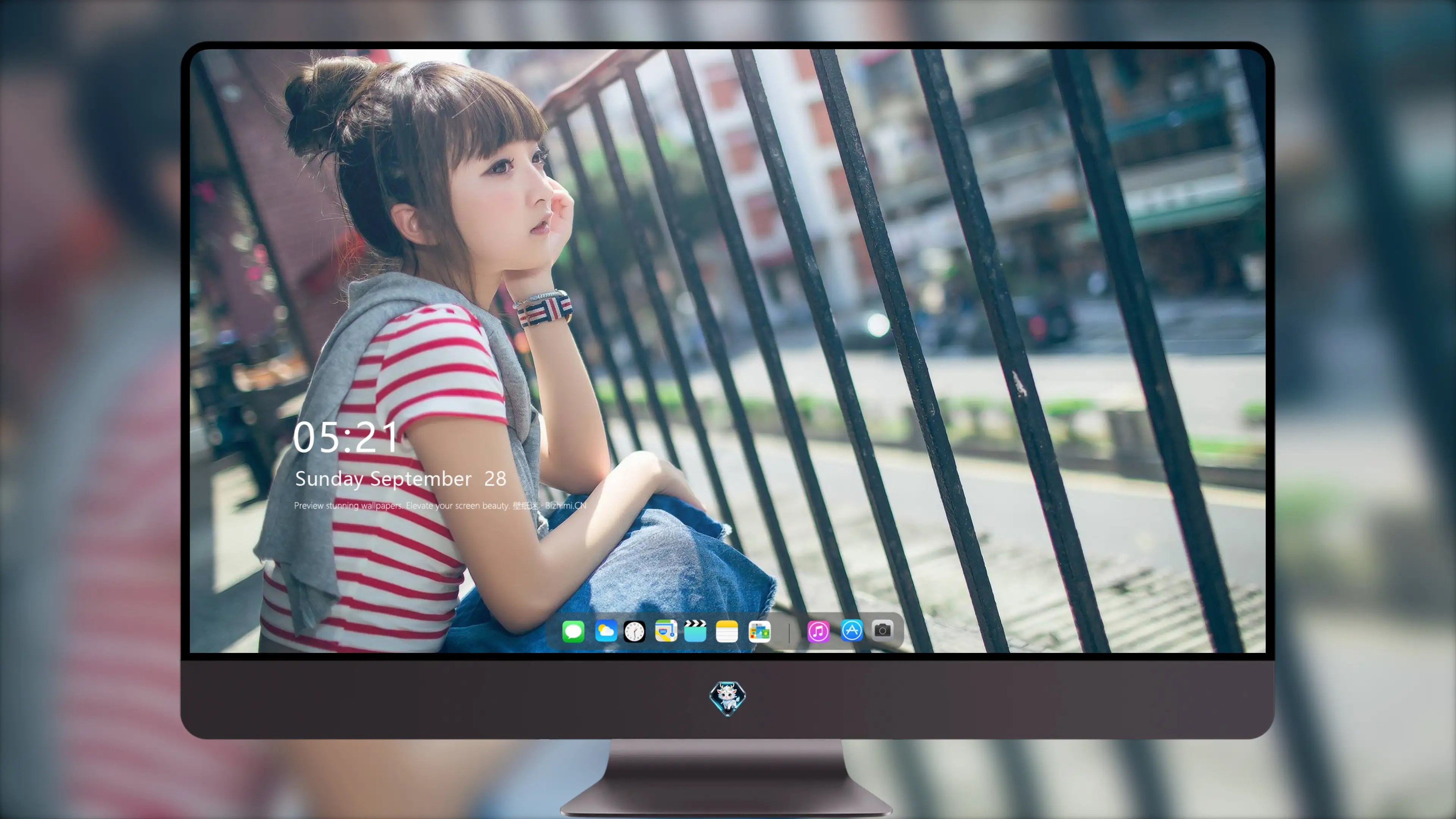Open the Clock app in the dock

(634, 631)
